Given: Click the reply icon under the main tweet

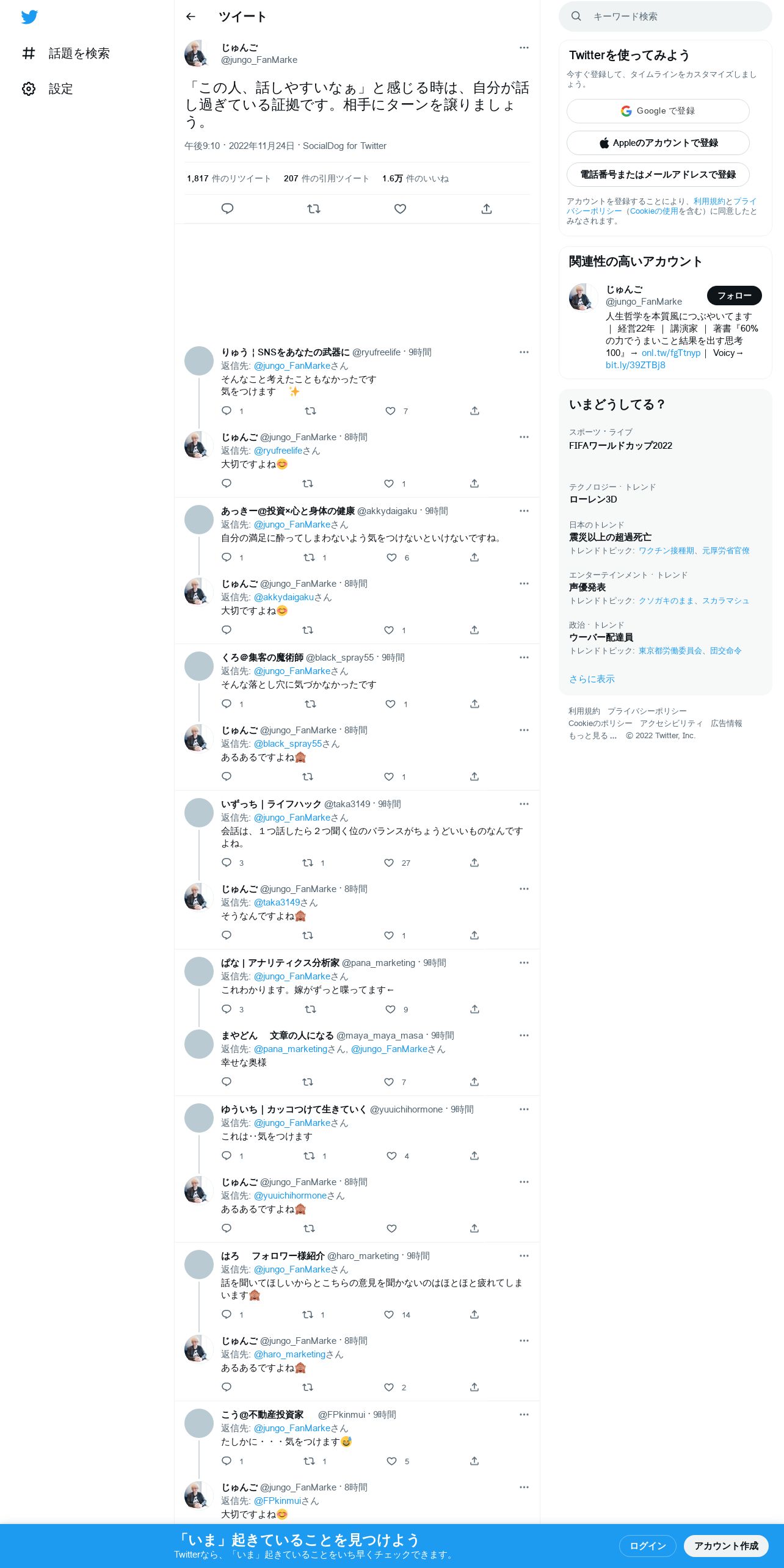Looking at the screenshot, I should pyautogui.click(x=227, y=209).
